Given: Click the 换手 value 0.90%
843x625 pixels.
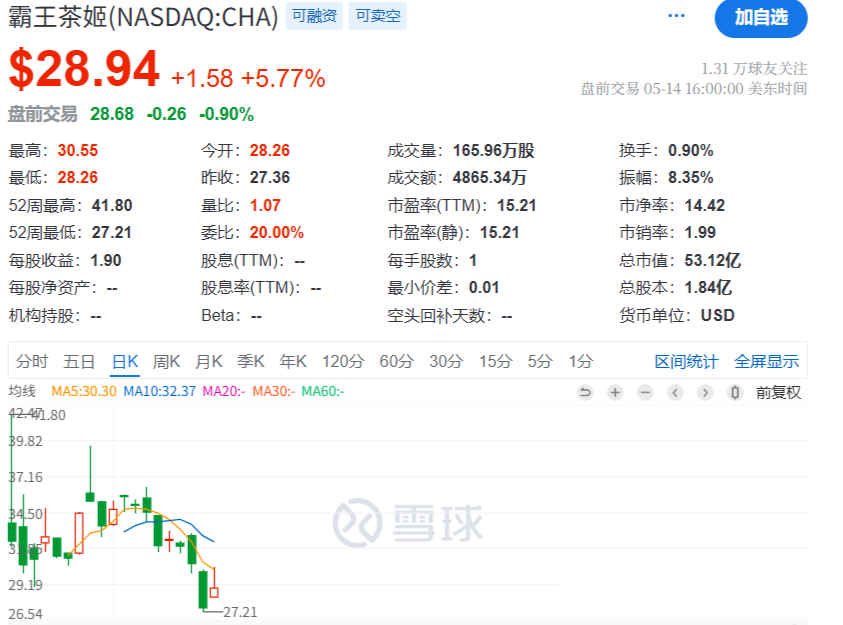Looking at the screenshot, I should click(691, 150).
